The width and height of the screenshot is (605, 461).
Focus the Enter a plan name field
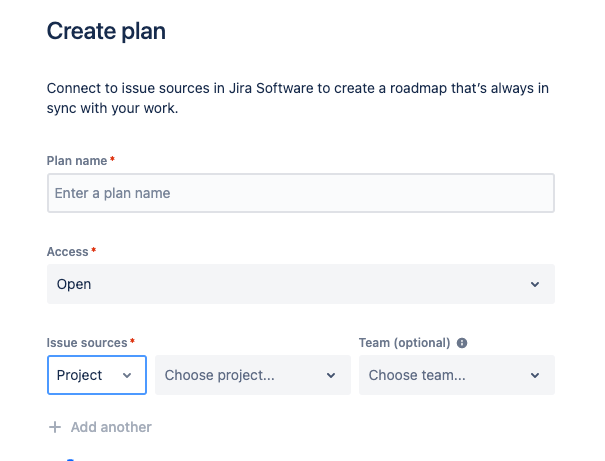click(x=300, y=193)
